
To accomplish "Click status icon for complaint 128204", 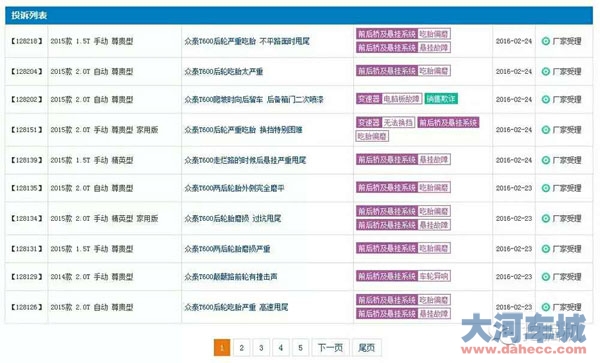I will point(546,72).
